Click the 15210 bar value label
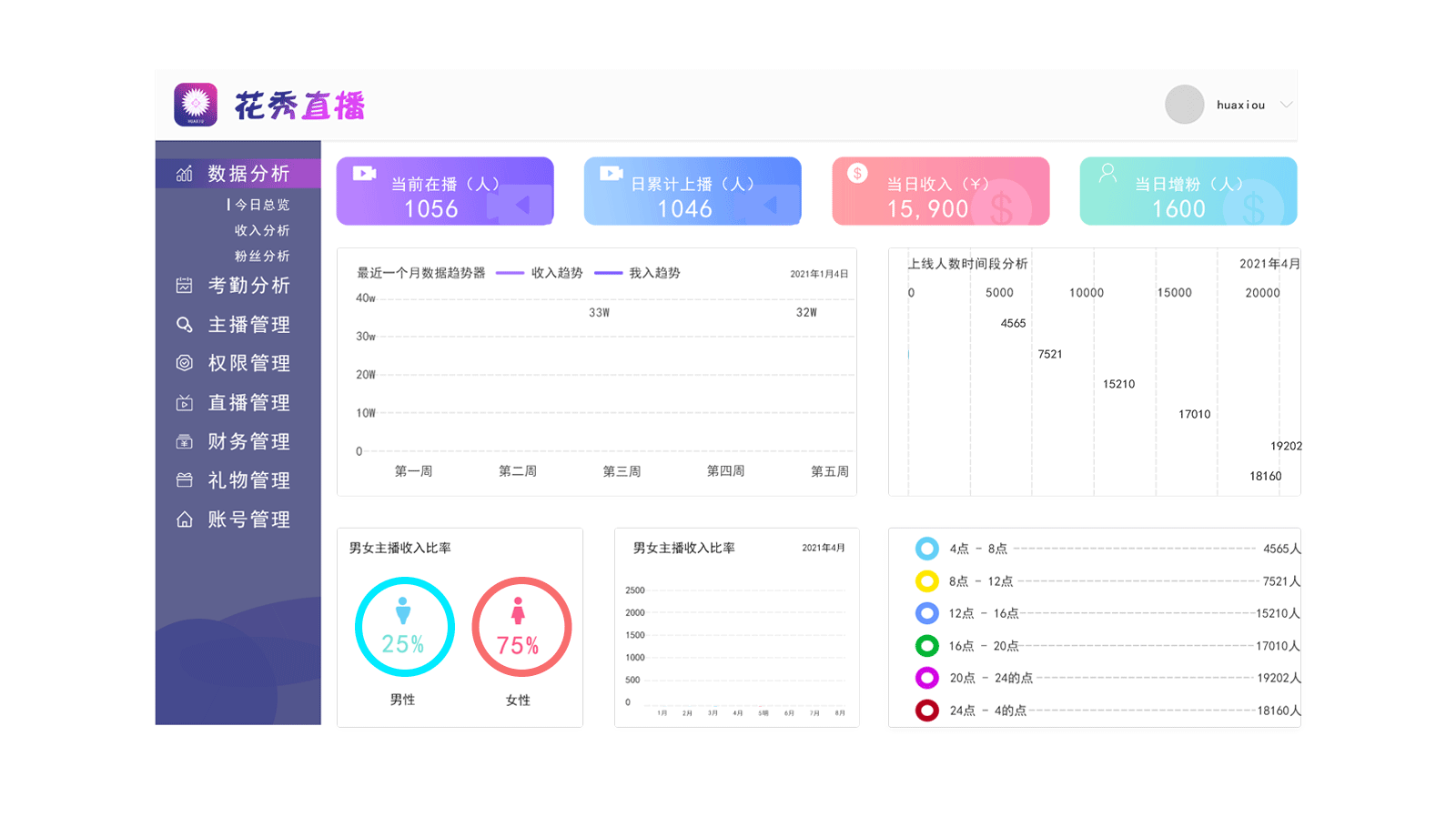Image resolution: width=1456 pixels, height=817 pixels. click(x=1119, y=384)
